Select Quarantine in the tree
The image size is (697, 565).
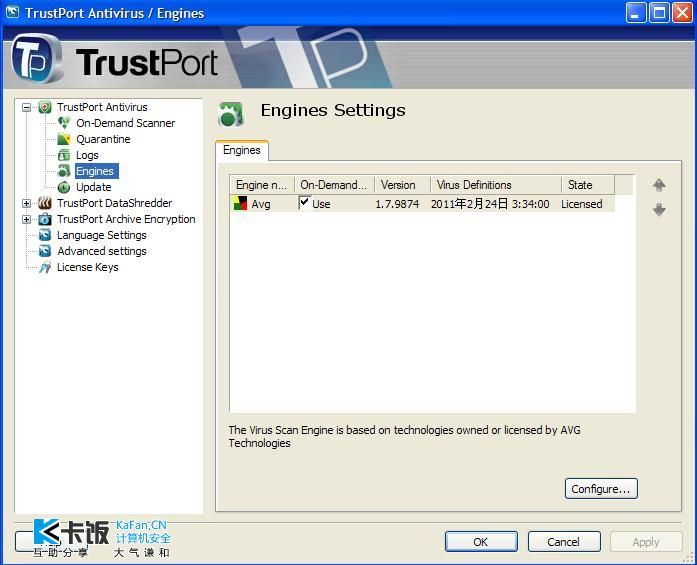click(x=103, y=139)
